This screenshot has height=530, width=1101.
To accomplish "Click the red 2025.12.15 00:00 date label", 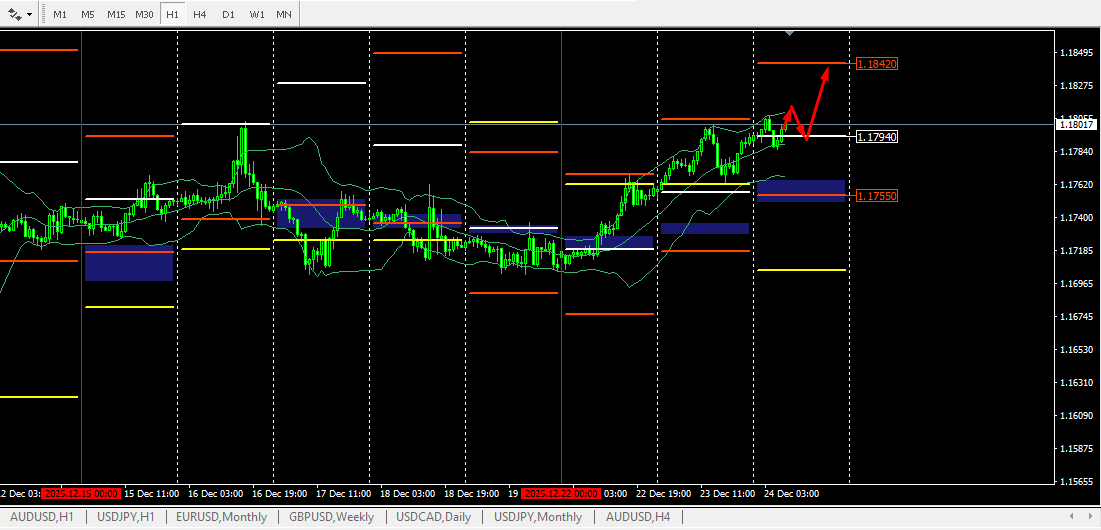I will pyautogui.click(x=81, y=493).
